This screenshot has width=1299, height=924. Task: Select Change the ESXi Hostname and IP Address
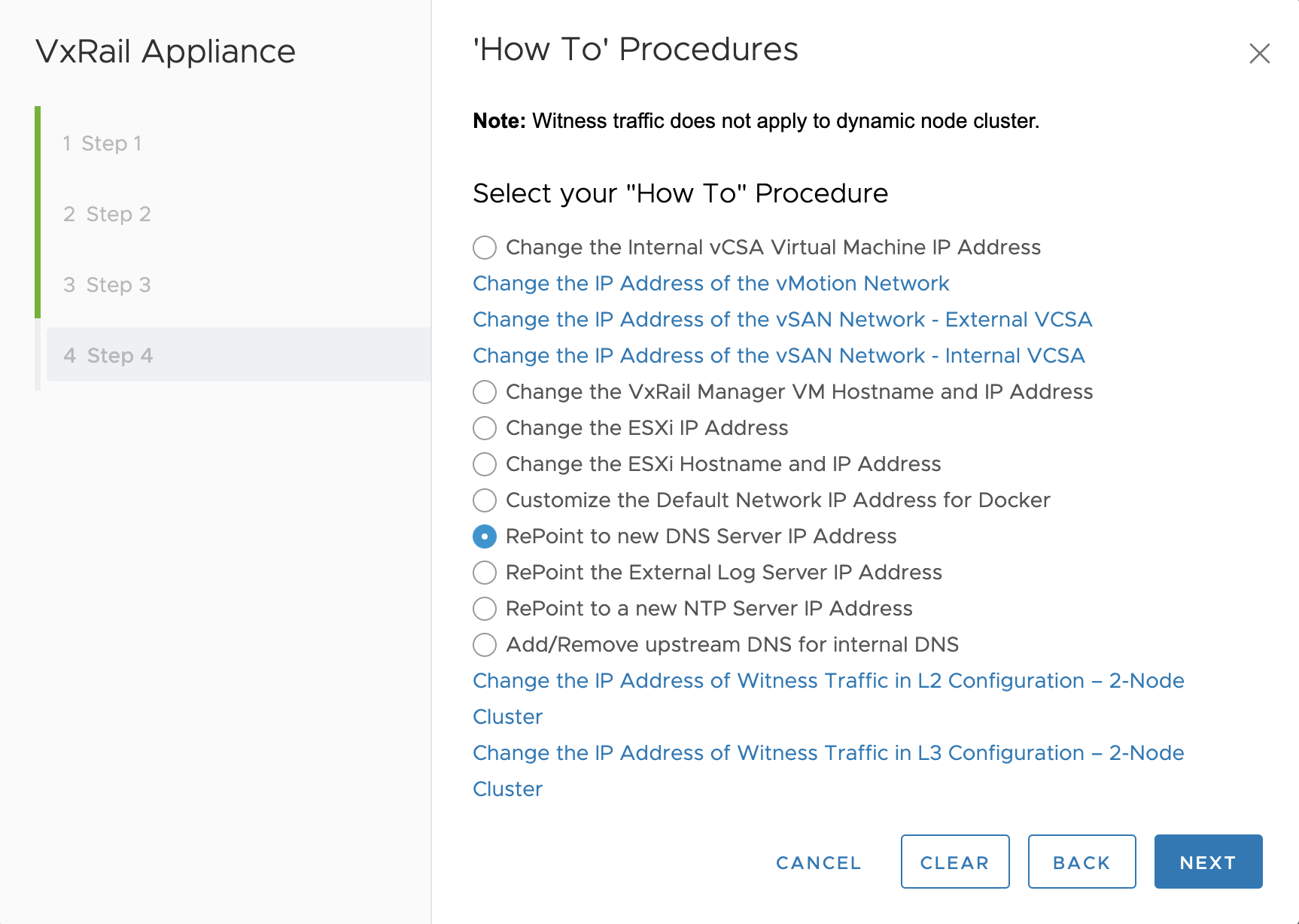tap(485, 464)
